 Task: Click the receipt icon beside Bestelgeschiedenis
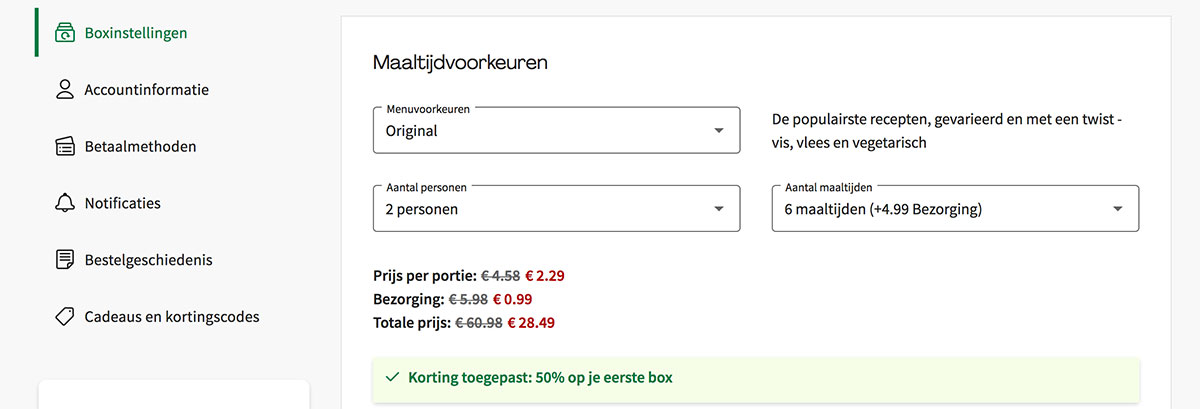point(65,260)
